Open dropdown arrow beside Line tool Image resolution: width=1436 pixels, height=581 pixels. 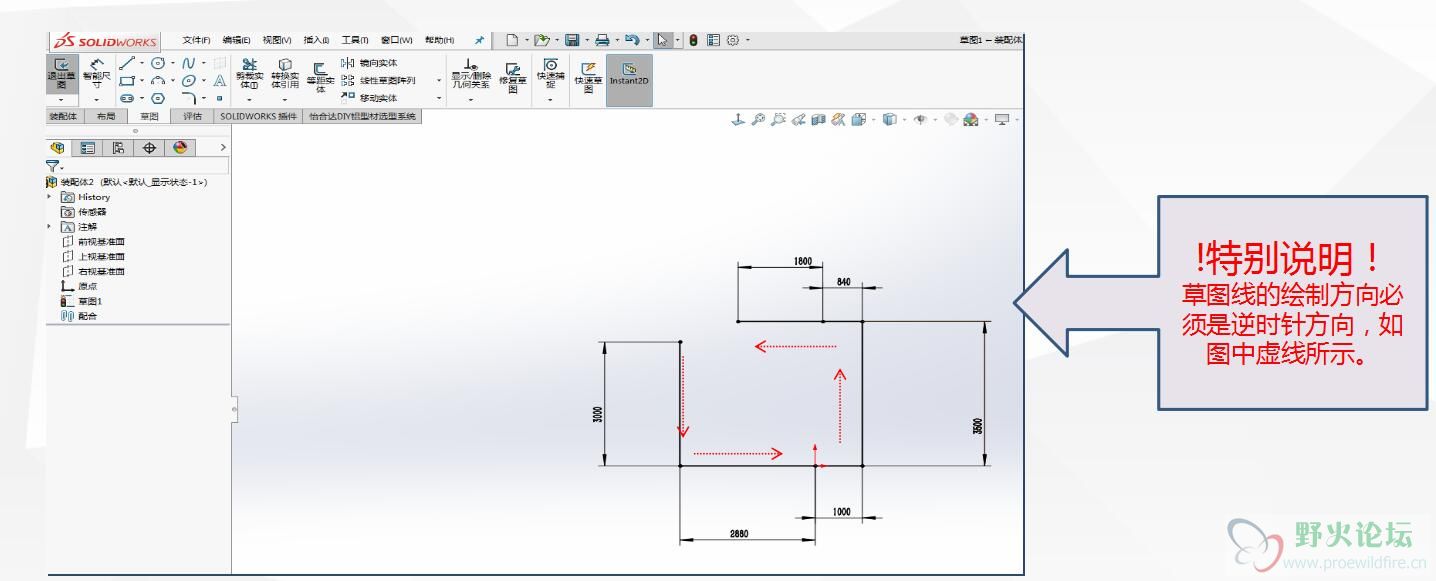pos(142,63)
